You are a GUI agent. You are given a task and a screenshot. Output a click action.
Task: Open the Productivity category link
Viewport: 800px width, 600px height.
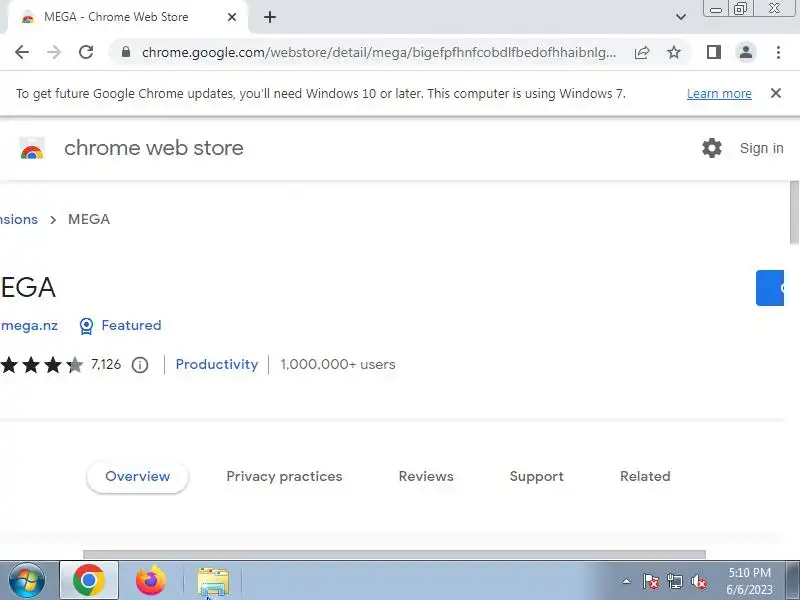(217, 364)
